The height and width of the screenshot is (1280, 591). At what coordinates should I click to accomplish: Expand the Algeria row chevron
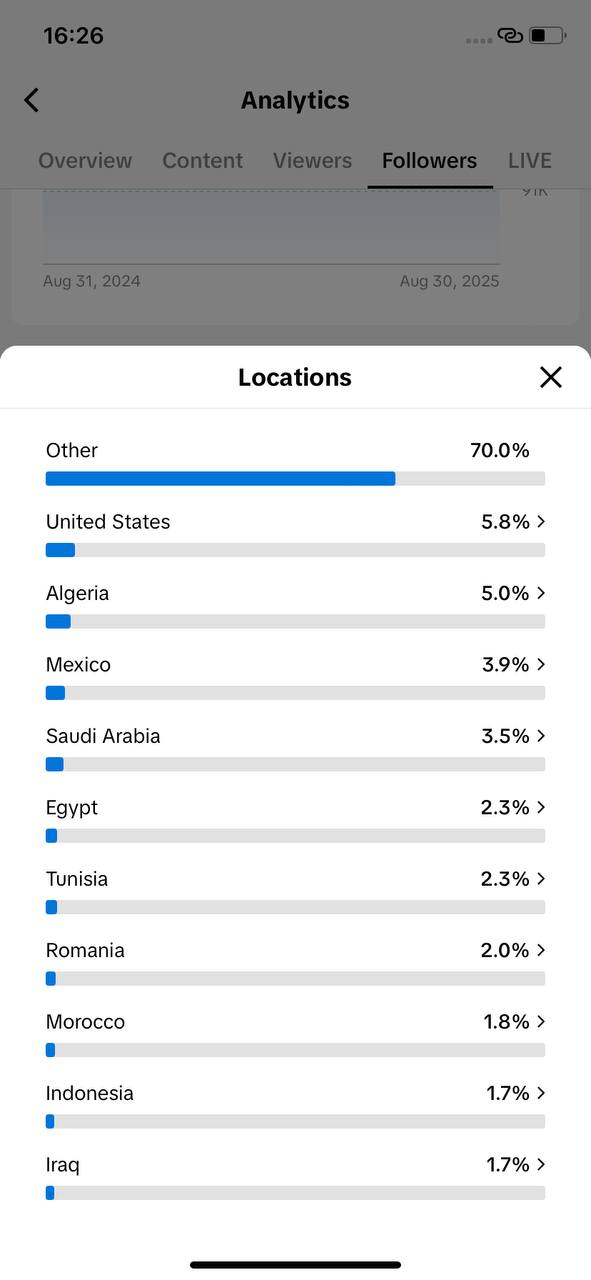tap(541, 593)
